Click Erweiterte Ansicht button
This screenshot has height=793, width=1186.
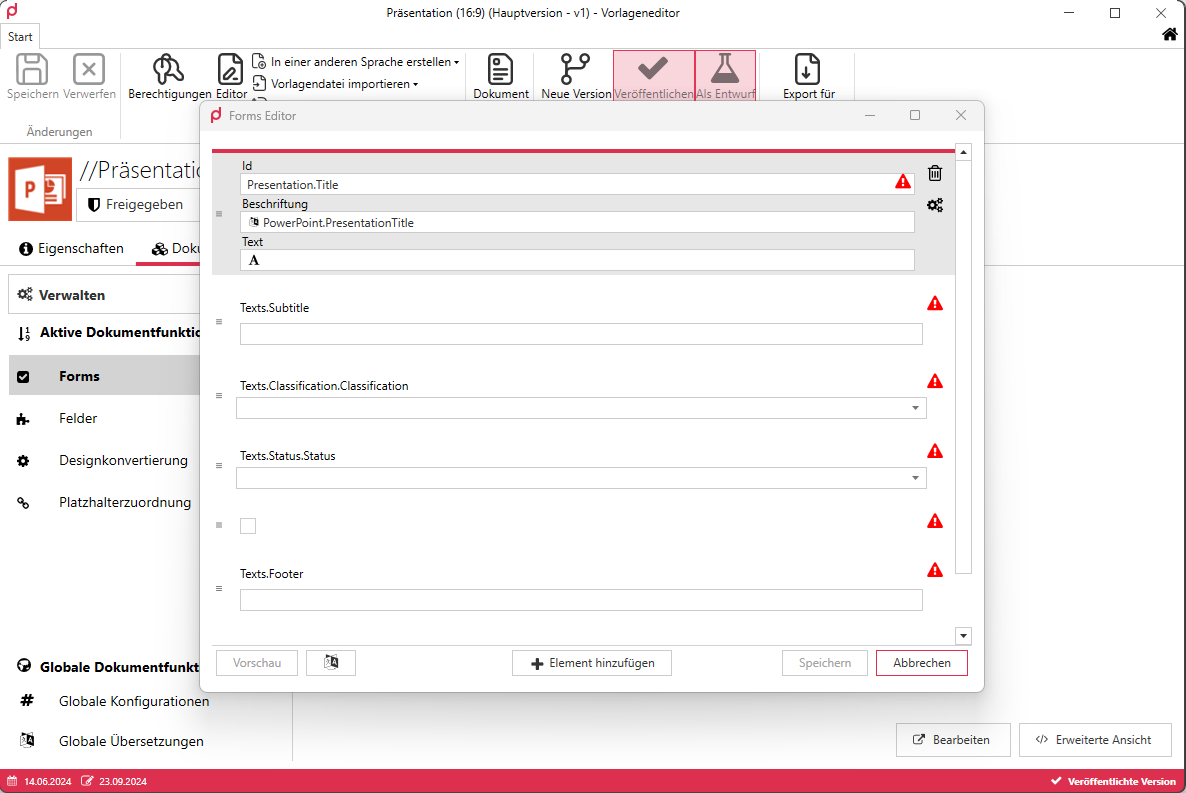pos(1095,740)
